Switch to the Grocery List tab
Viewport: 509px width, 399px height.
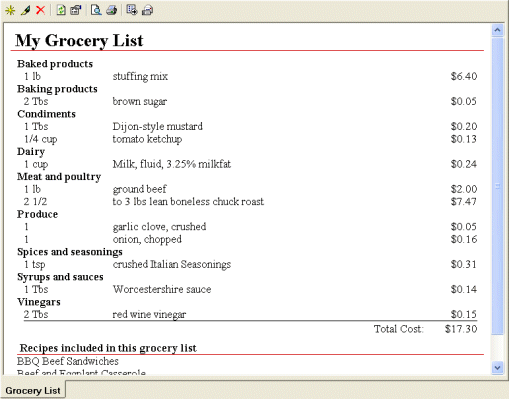tap(33, 390)
